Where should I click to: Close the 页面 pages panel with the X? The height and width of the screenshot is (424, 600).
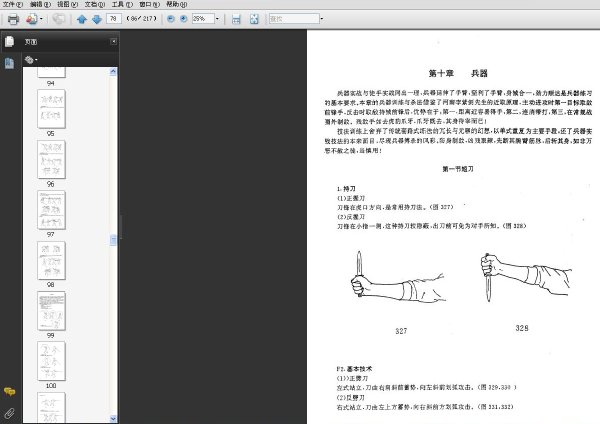tap(113, 41)
